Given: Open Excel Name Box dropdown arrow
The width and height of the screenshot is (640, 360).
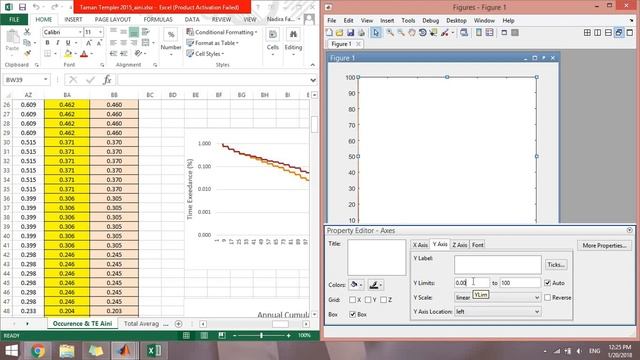Looking at the screenshot, I should [x=46, y=80].
